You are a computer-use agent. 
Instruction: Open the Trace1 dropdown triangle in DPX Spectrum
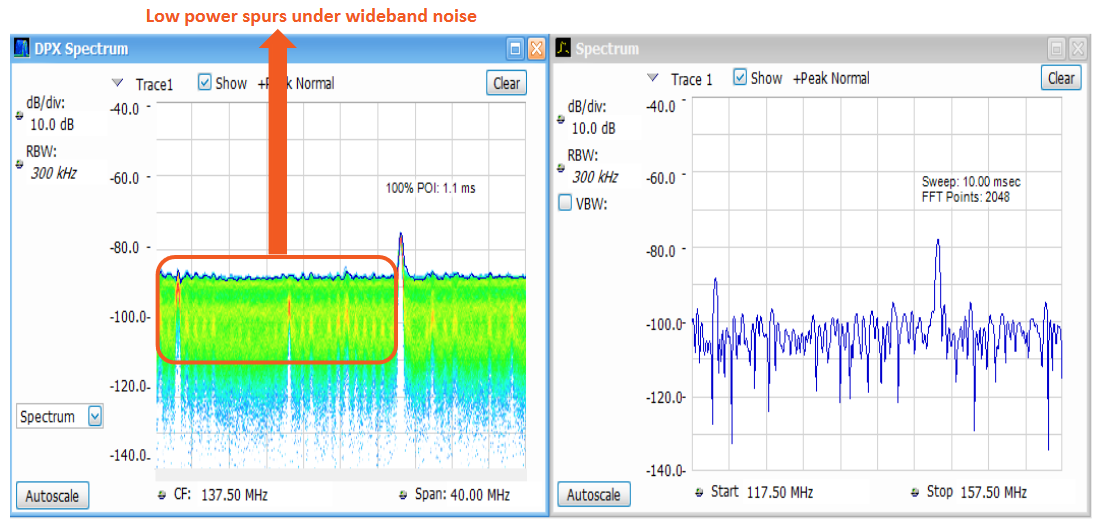click(x=118, y=83)
